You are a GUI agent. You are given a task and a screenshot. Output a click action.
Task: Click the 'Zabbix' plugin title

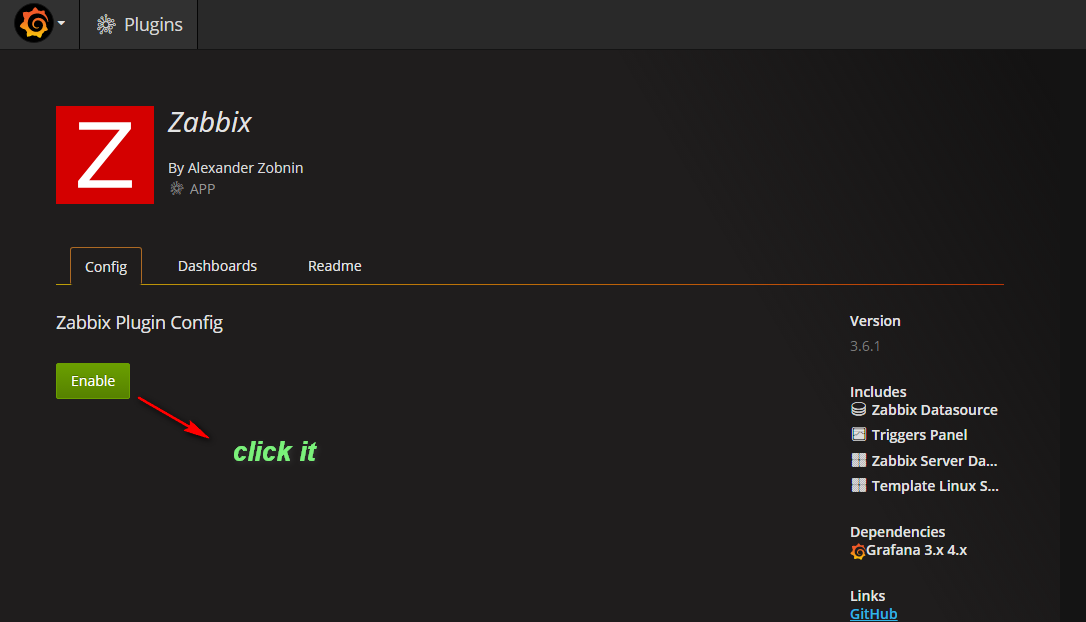pos(210,123)
